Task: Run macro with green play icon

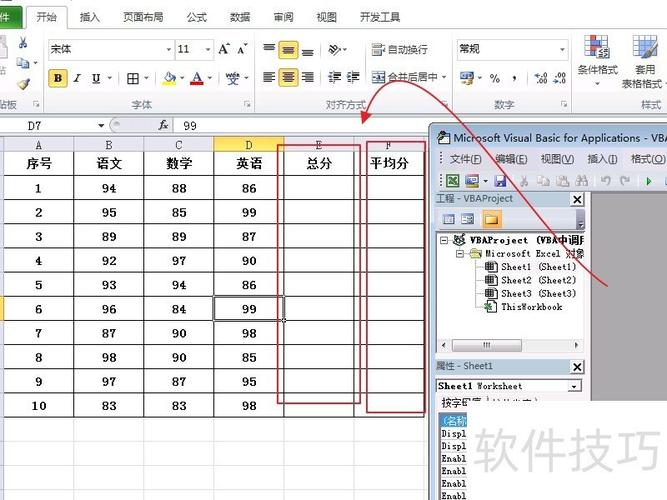Action: [x=649, y=181]
